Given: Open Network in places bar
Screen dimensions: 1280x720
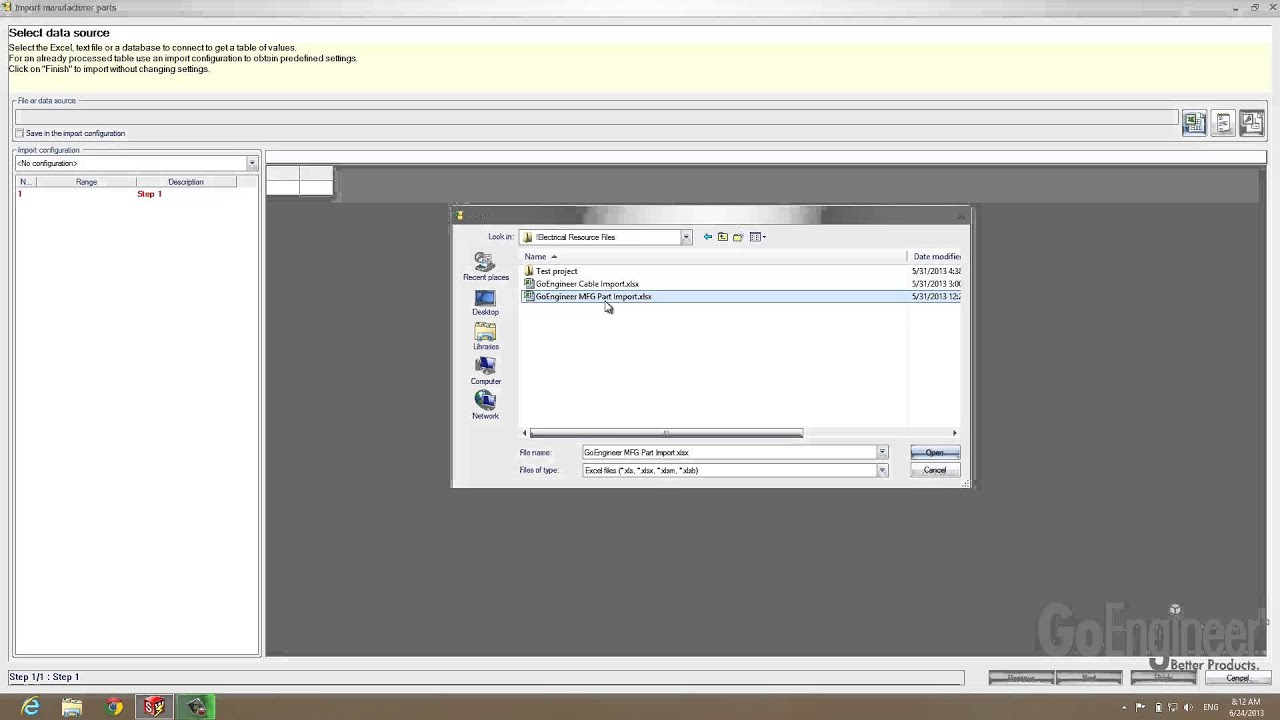Looking at the screenshot, I should coord(485,405).
